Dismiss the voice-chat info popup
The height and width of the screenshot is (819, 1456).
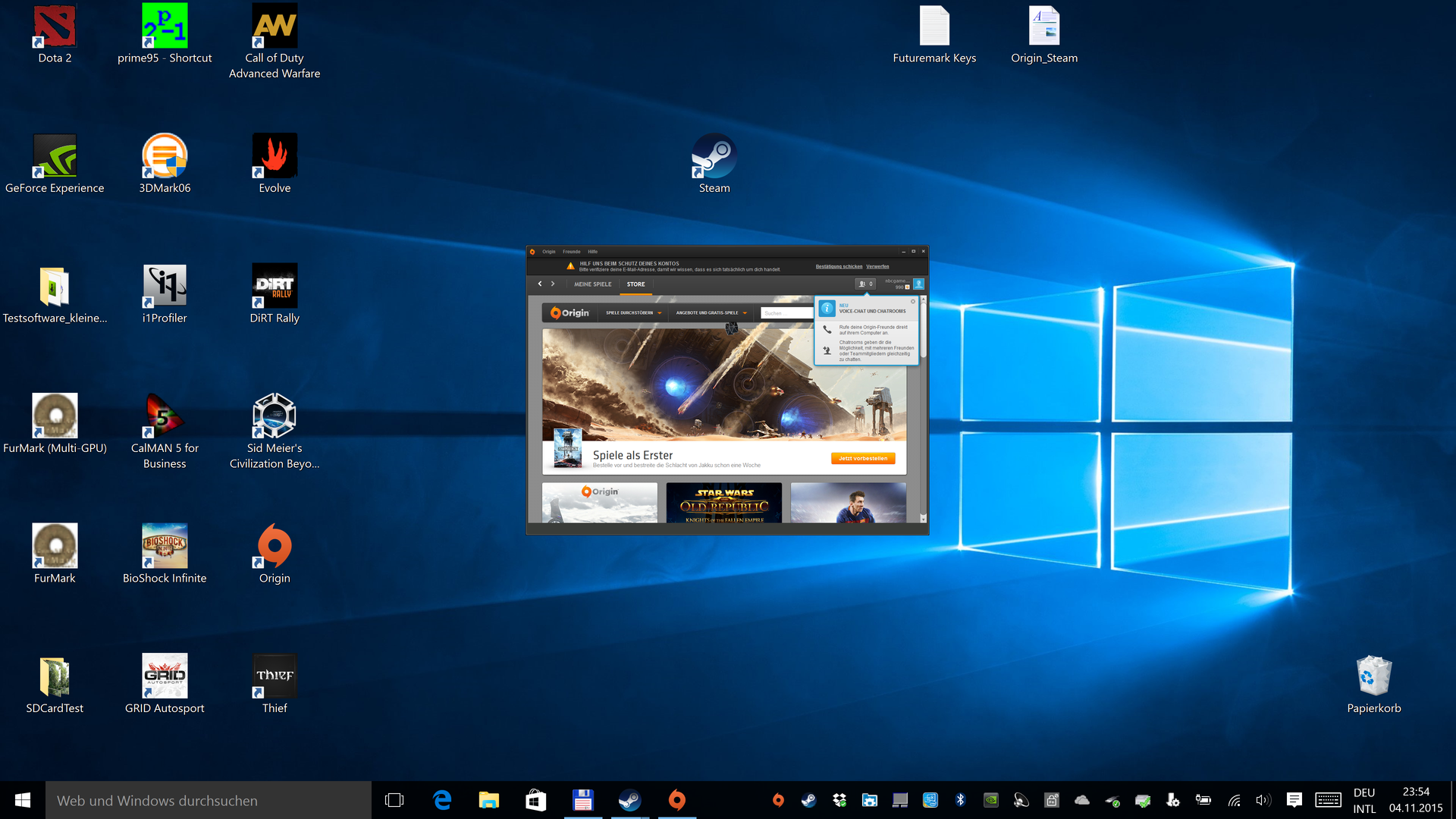click(x=913, y=301)
